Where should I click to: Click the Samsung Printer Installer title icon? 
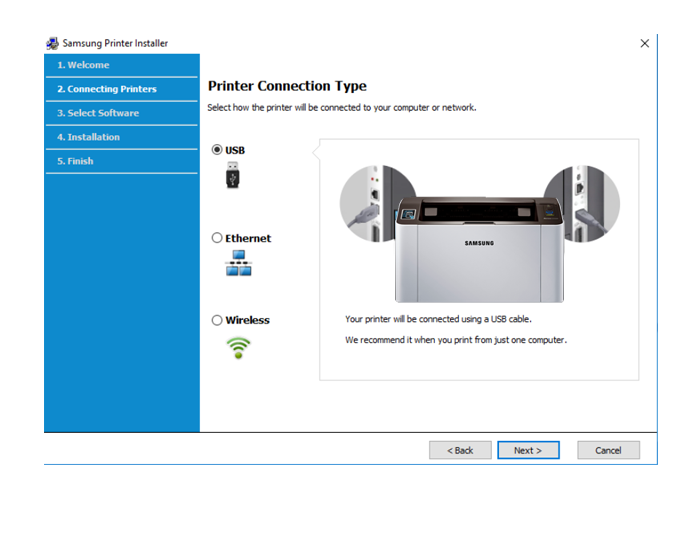[x=53, y=43]
